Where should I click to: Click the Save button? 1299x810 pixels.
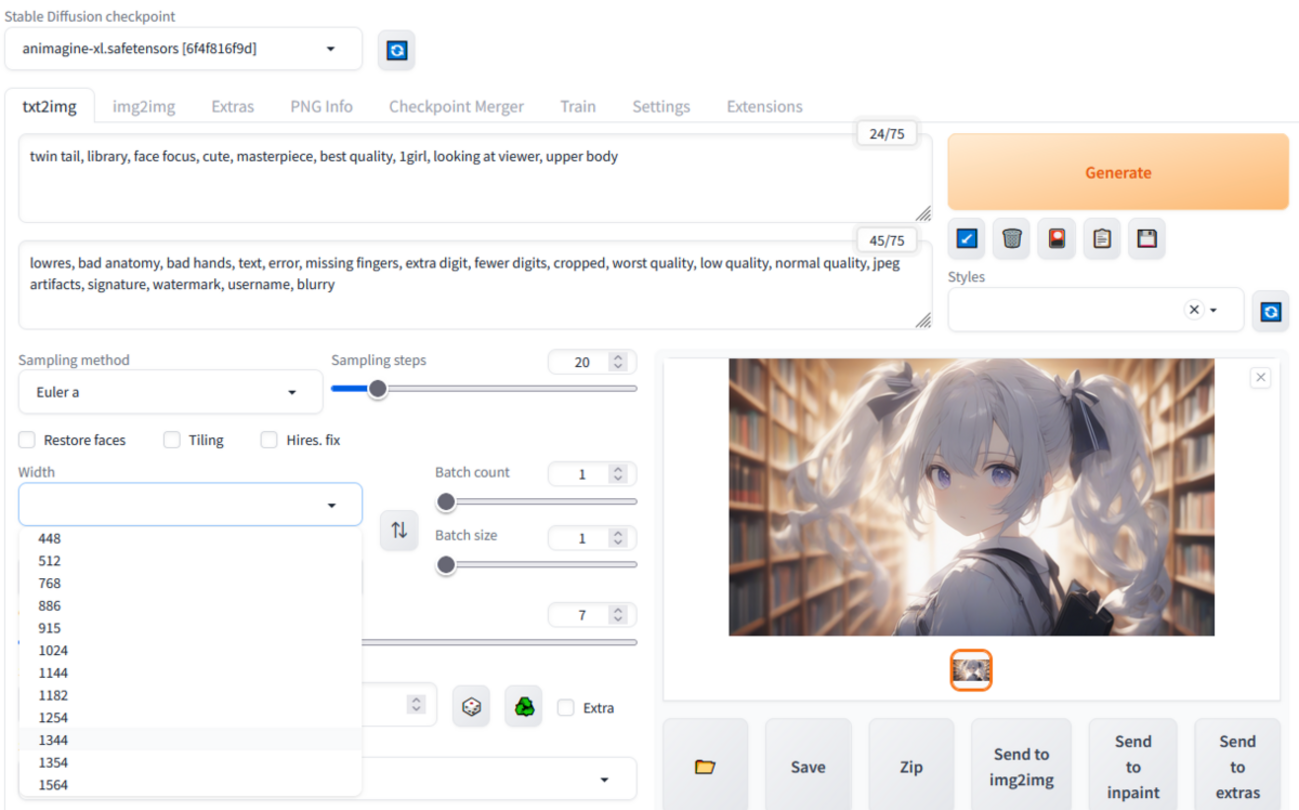click(808, 767)
